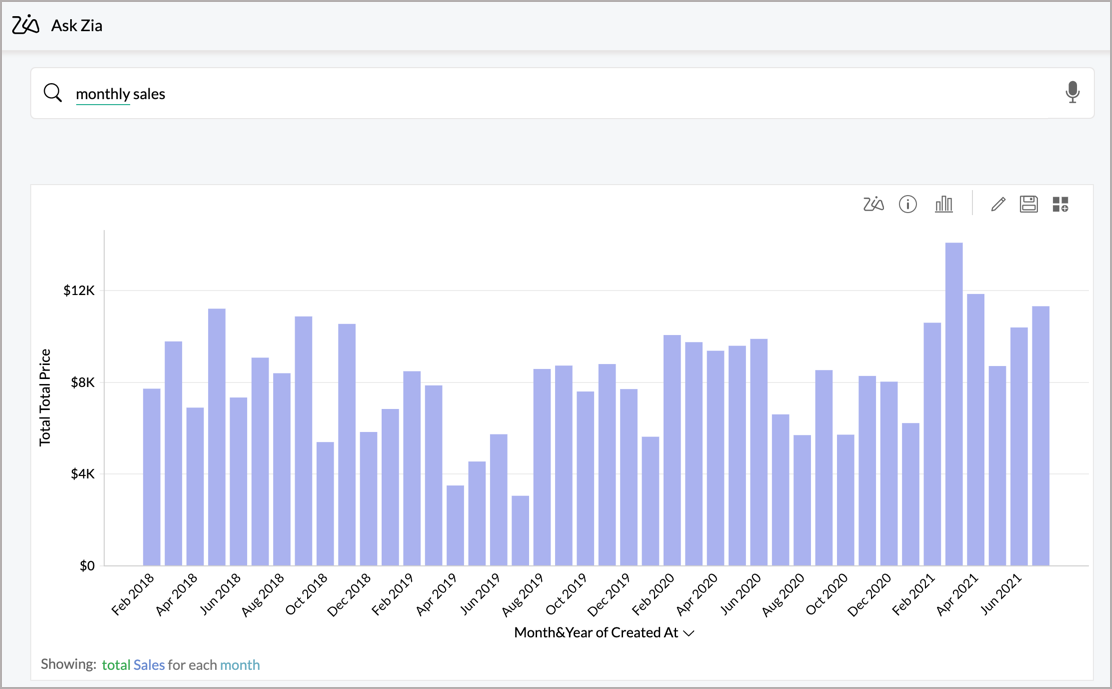1112x689 pixels.
Task: Click the Ask Zia logo in header
Action: [26, 25]
